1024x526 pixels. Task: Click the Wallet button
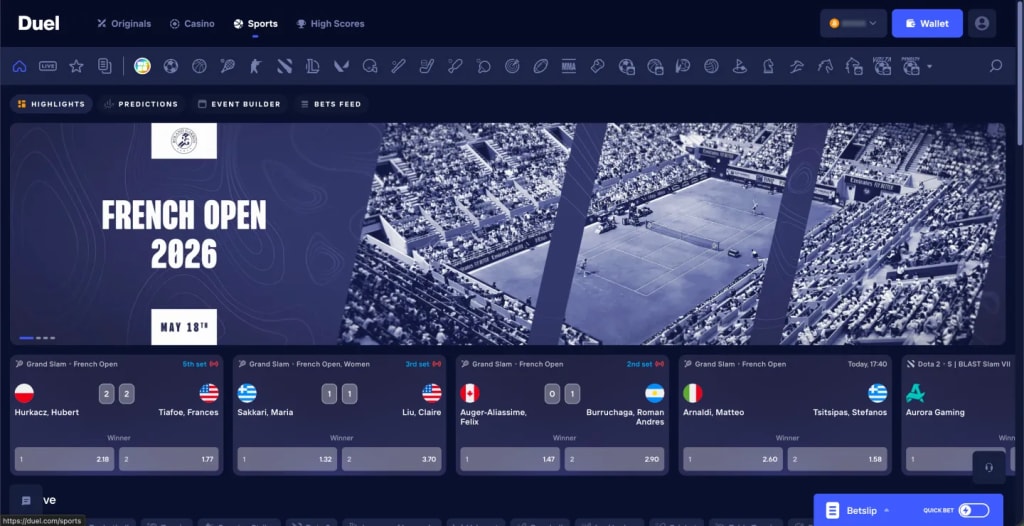[927, 24]
